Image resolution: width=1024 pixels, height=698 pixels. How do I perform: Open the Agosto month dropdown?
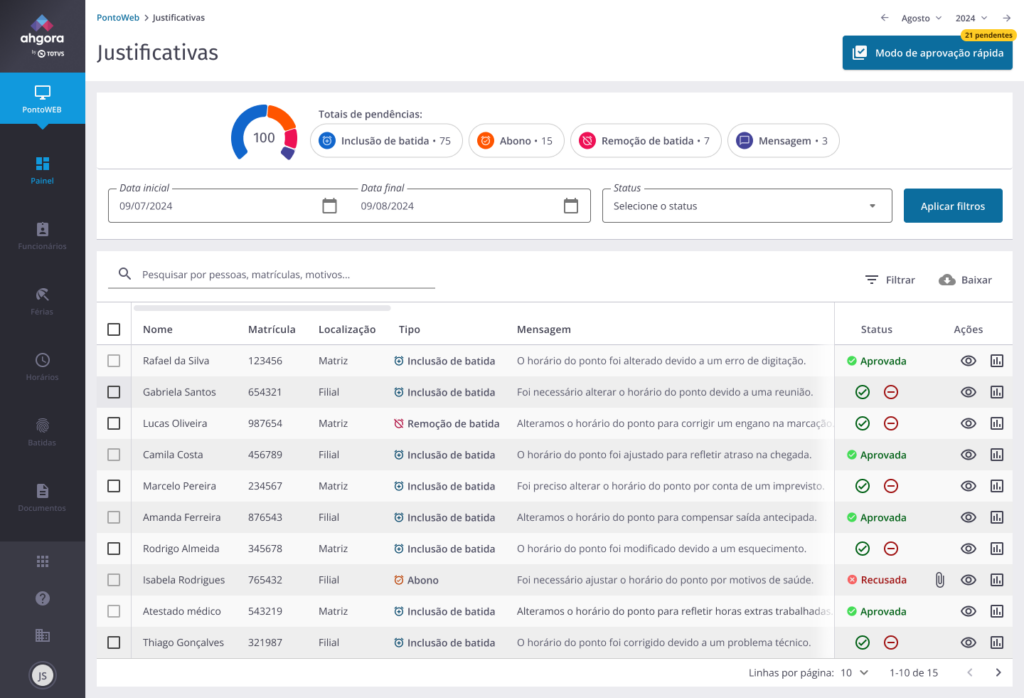921,18
